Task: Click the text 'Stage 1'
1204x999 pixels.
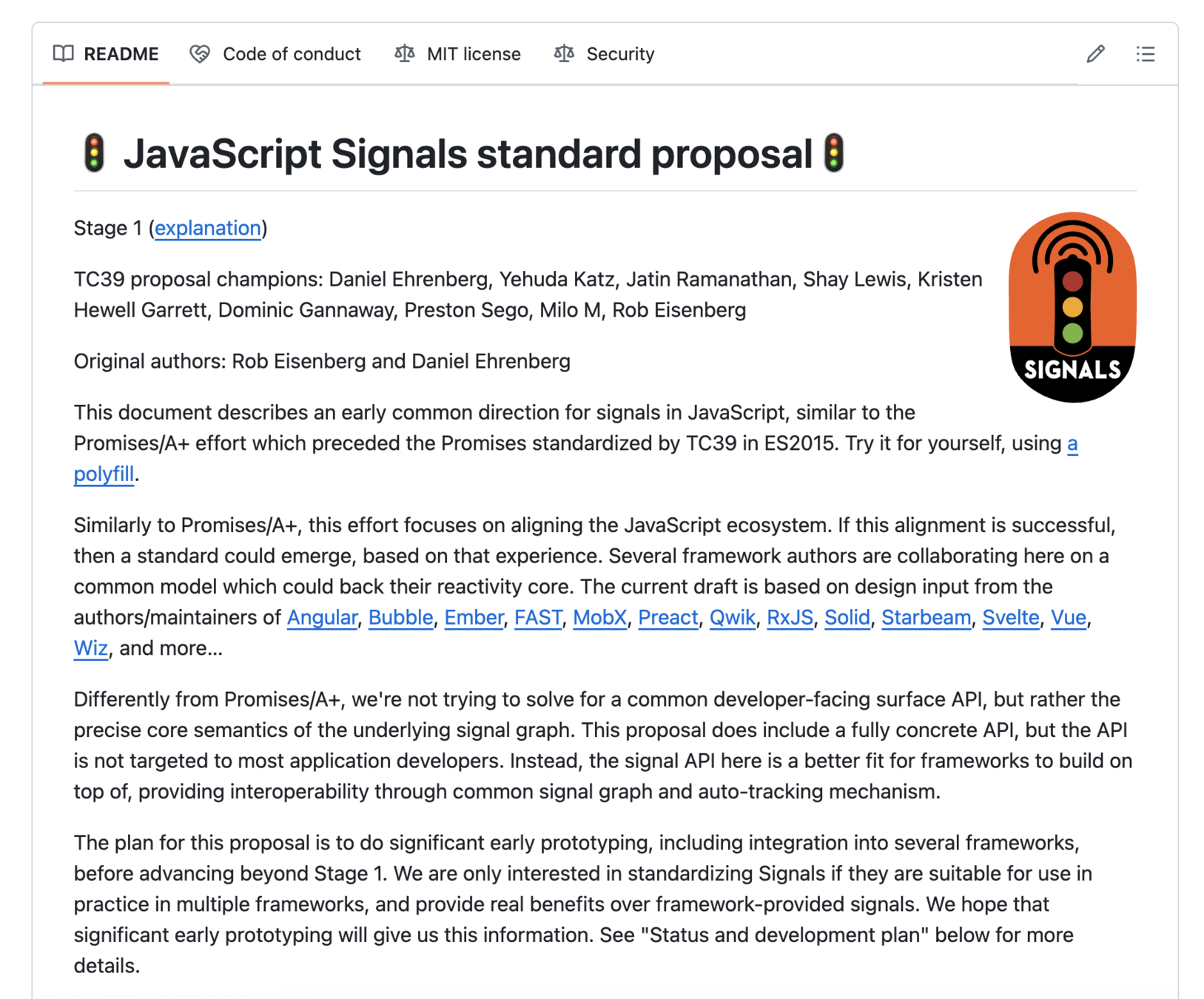Action: (108, 228)
